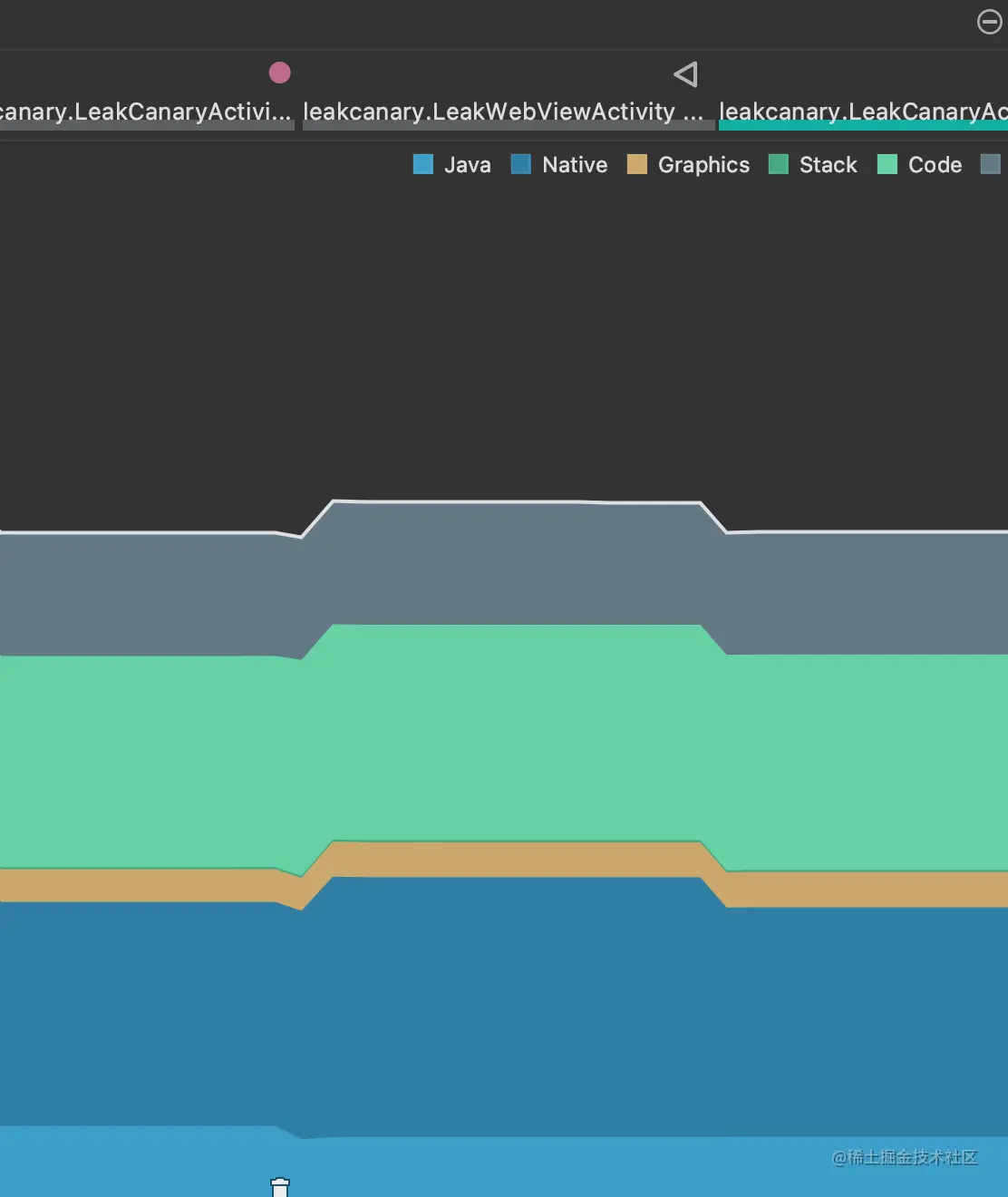Select the leakcanary.LeakWebViewActivity activity bar
The image size is (1008, 1197).
pos(509,126)
